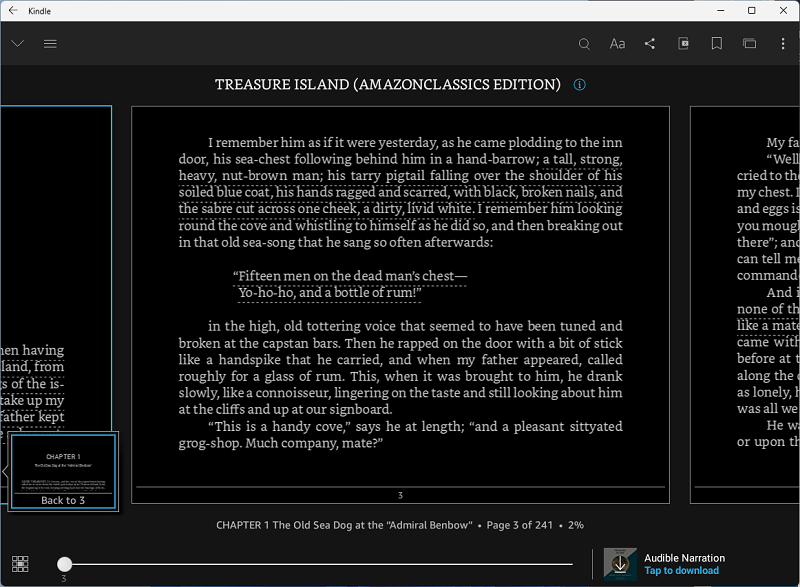Image resolution: width=800 pixels, height=587 pixels.
Task: Click the reading progress slider handle
Action: pyautogui.click(x=64, y=564)
